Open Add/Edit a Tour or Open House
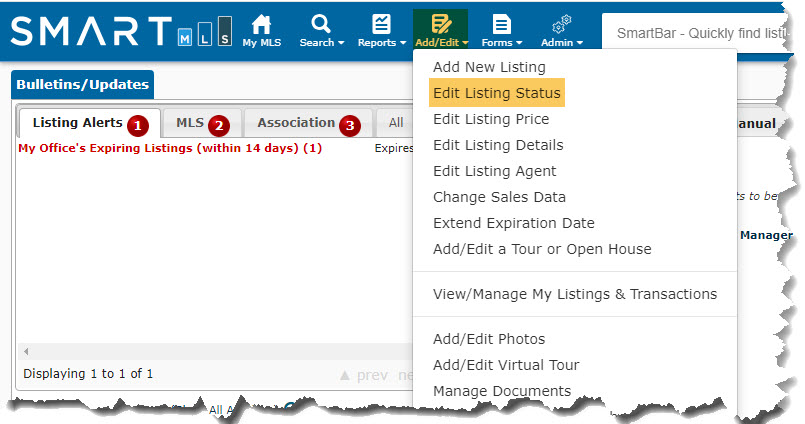 tap(542, 249)
